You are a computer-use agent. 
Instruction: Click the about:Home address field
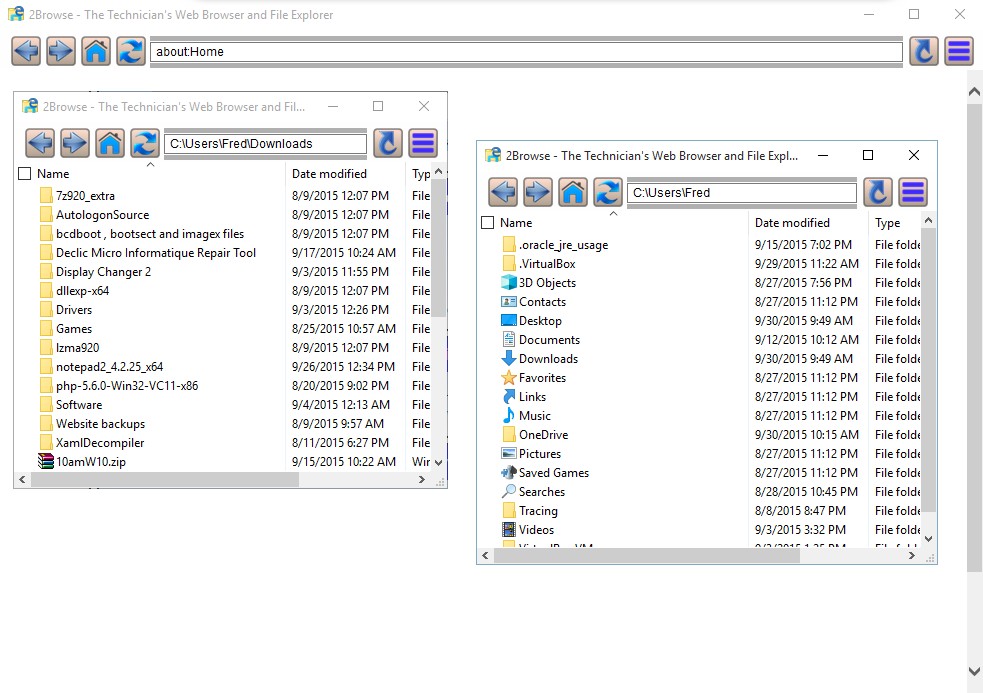[x=526, y=52]
